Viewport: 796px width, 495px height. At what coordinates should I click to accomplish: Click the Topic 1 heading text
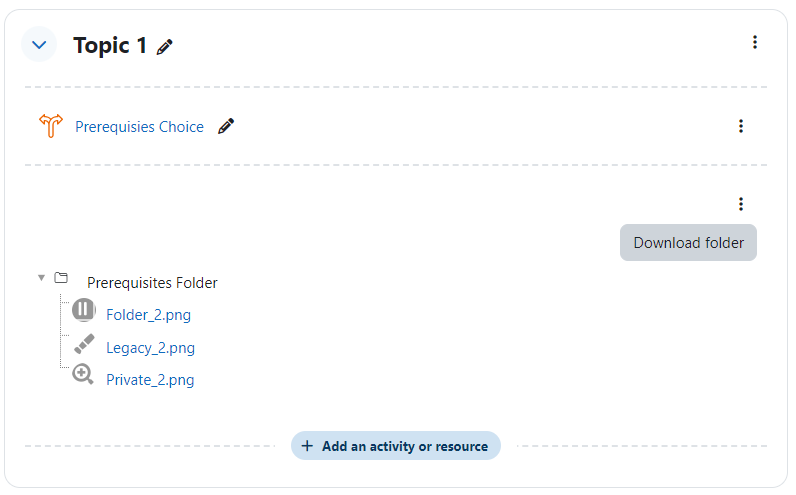point(110,45)
